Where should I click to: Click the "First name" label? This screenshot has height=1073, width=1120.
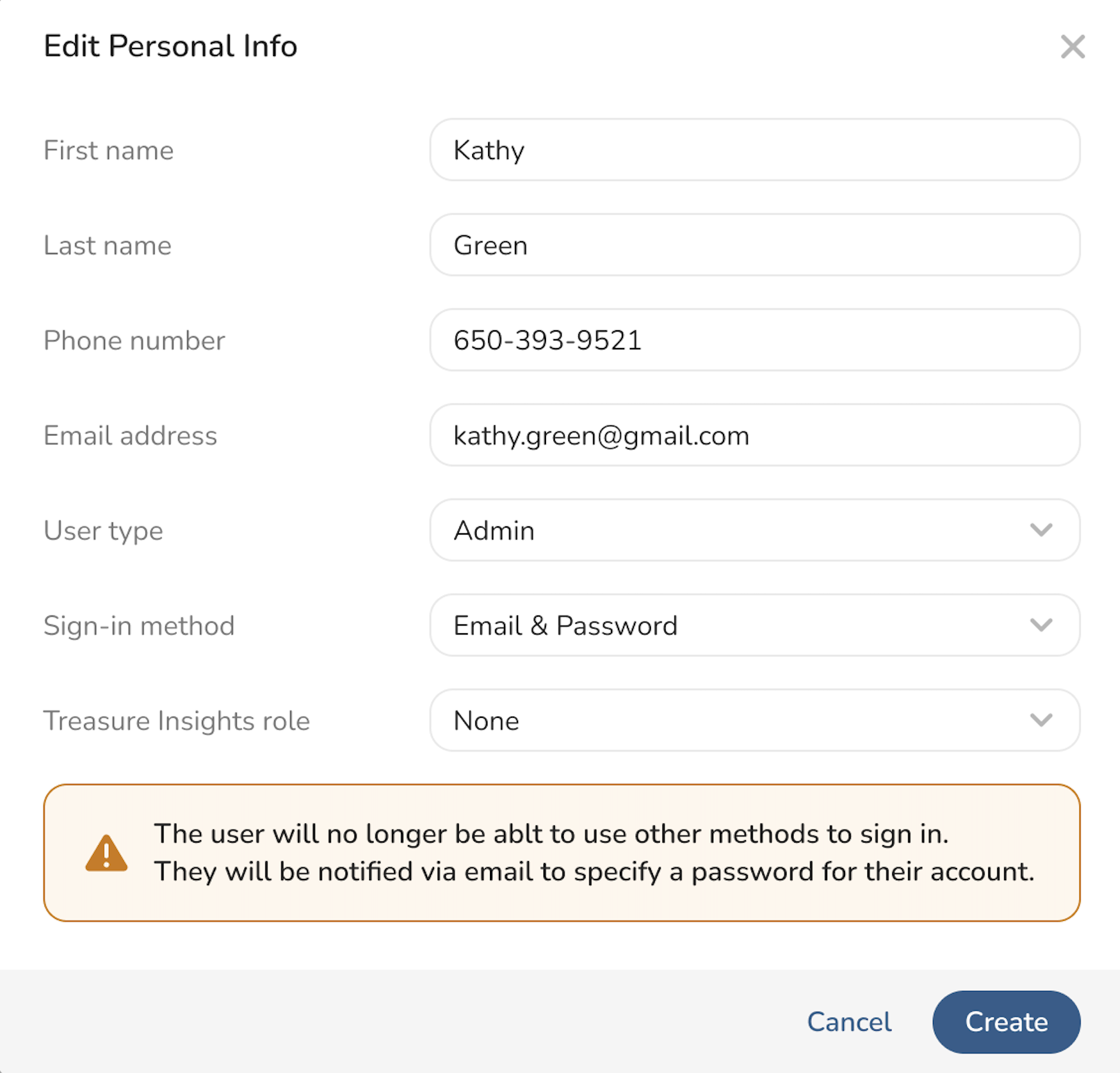tap(108, 151)
